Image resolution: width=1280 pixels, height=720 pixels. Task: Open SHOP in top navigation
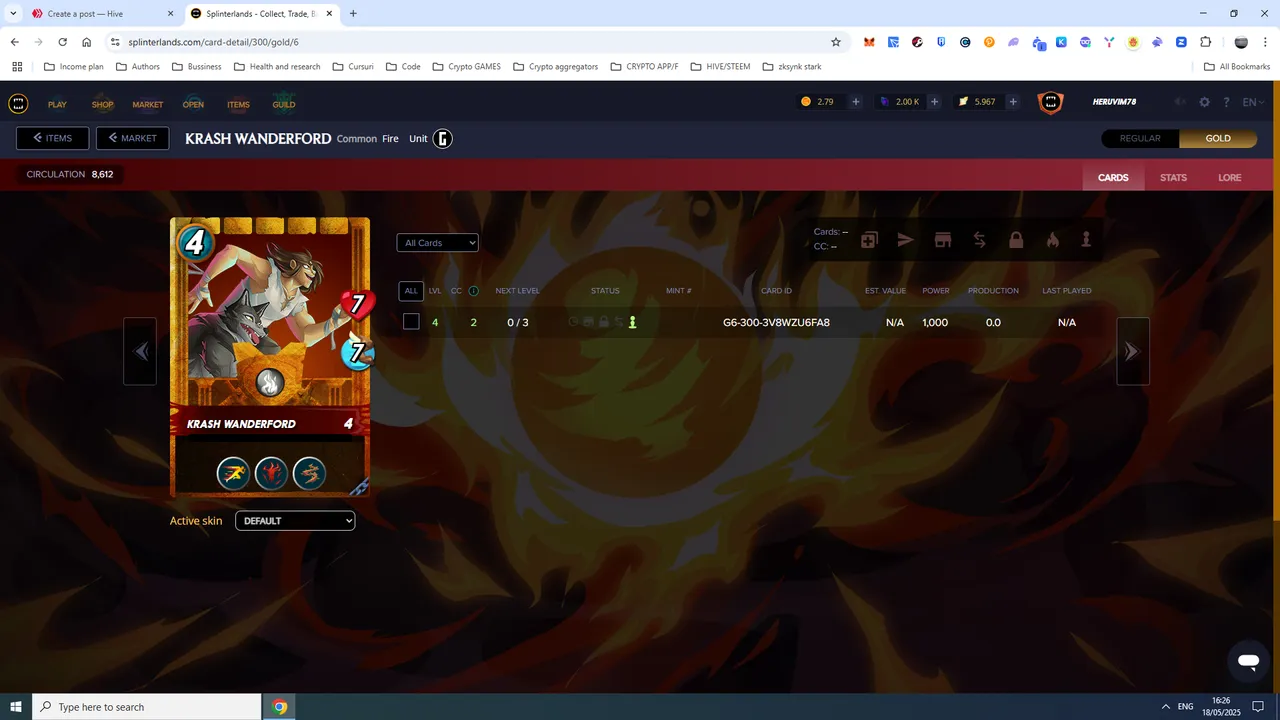pos(102,104)
